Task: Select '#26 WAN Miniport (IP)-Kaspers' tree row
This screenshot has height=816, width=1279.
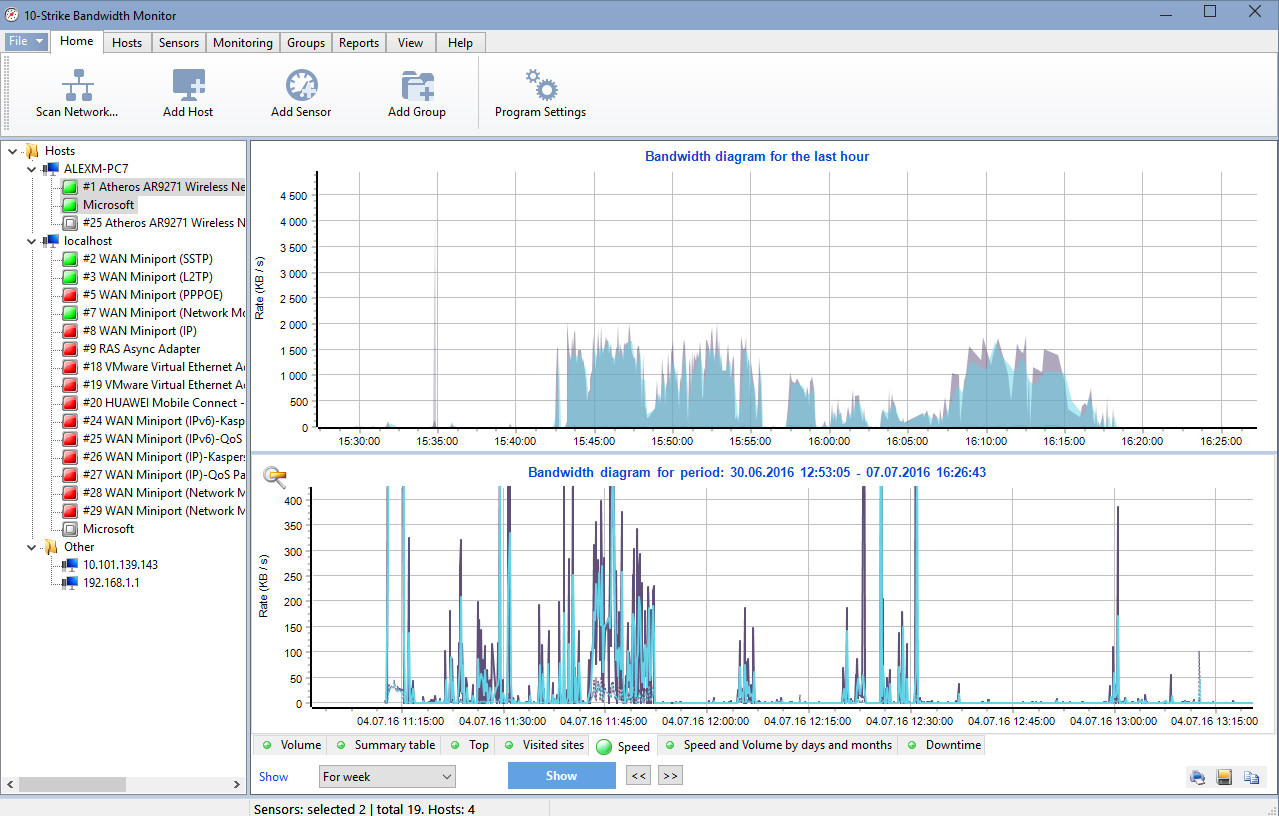Action: pyautogui.click(x=163, y=457)
